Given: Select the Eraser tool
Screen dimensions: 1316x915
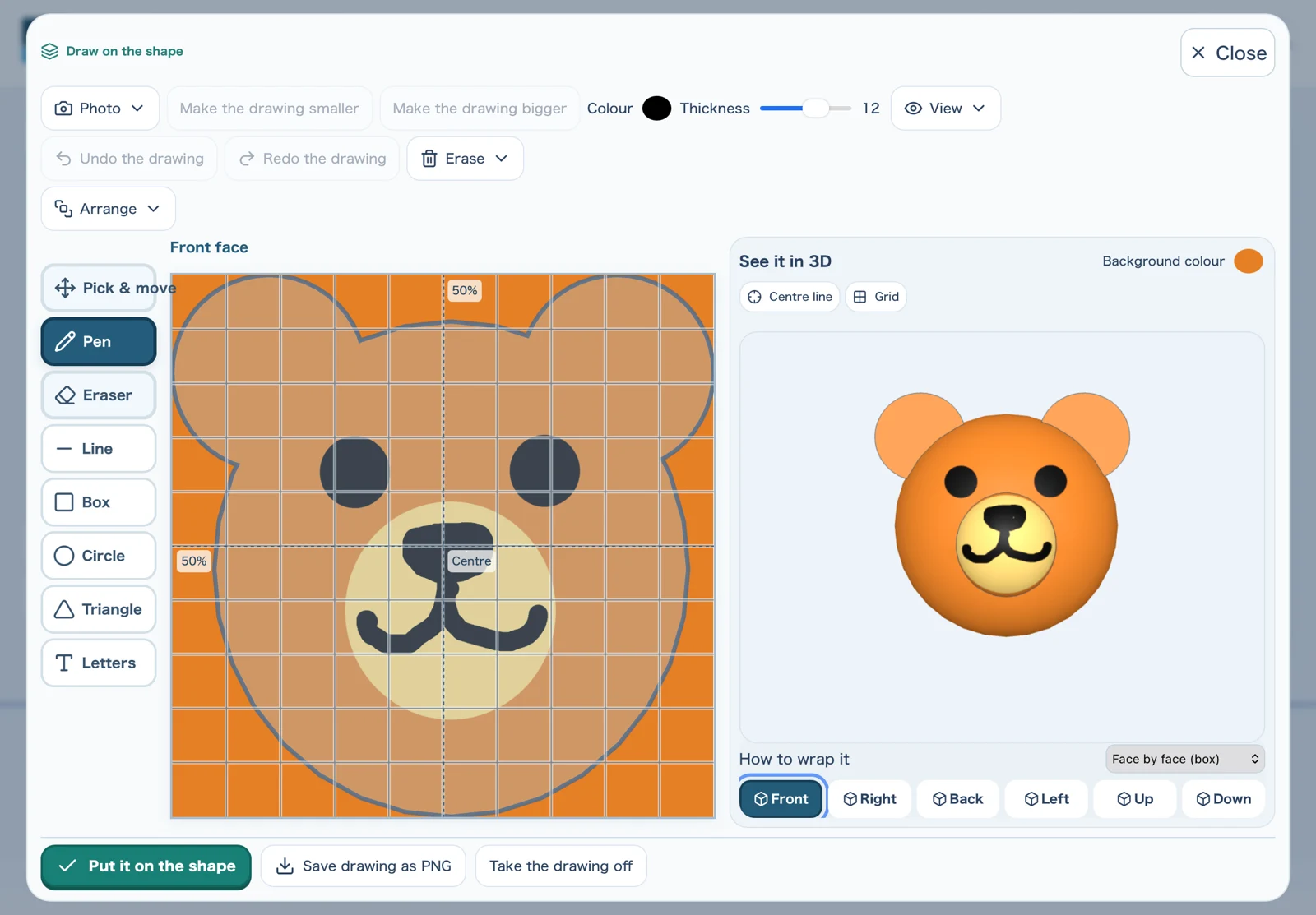Looking at the screenshot, I should pyautogui.click(x=99, y=395).
